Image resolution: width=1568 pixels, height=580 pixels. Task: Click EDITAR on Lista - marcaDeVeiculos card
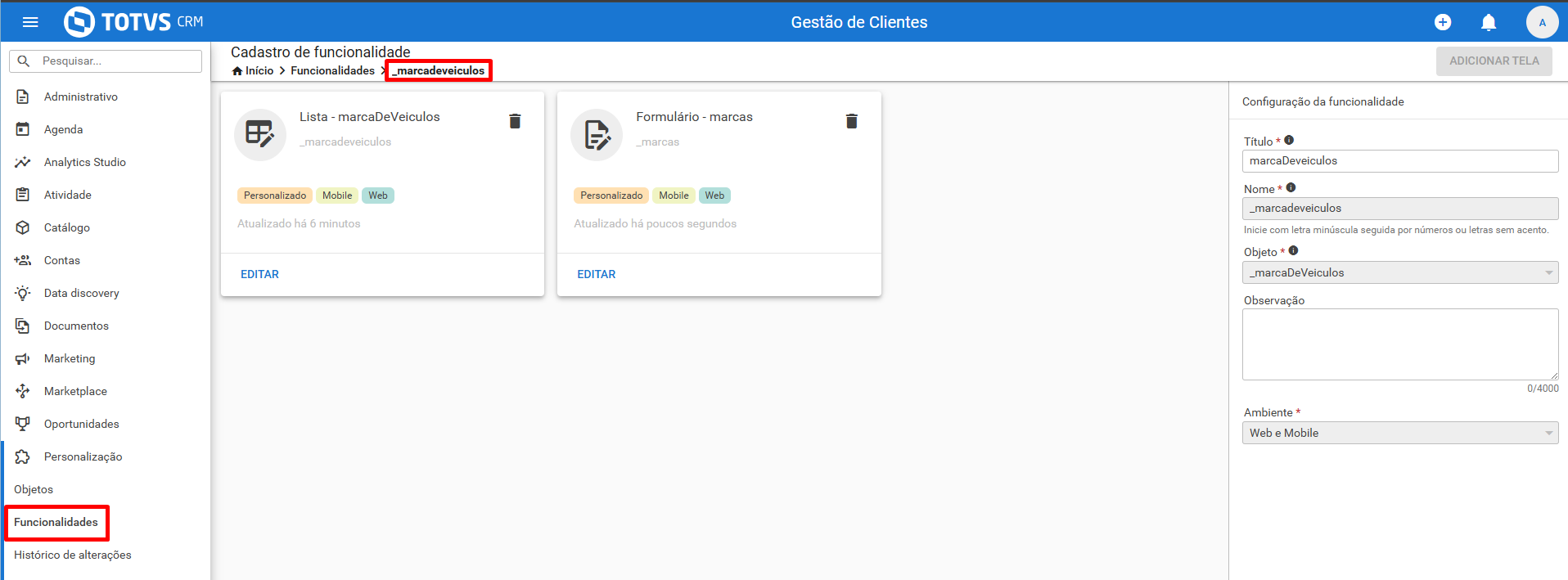259,274
